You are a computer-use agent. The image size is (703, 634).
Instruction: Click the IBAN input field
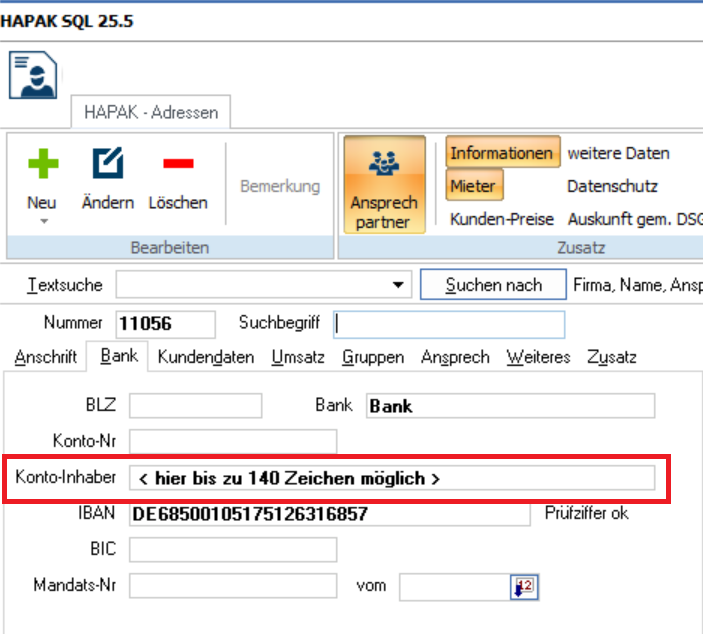(329, 514)
